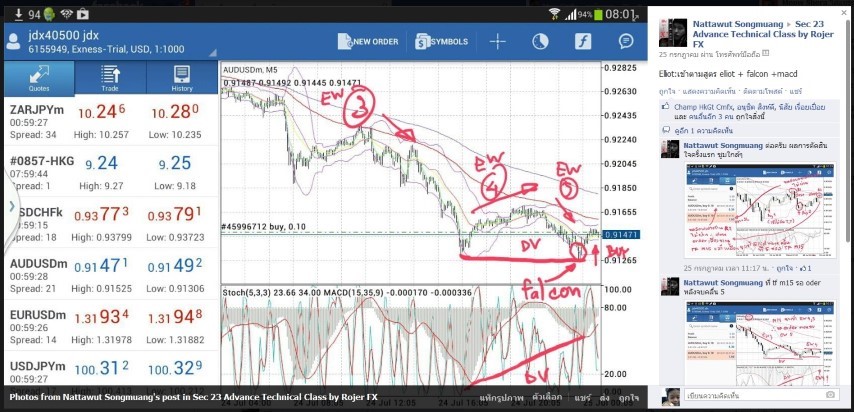This screenshot has height=412, width=854.
Task: Open ตัวเลือก options in the photo bar
Action: 547,397
